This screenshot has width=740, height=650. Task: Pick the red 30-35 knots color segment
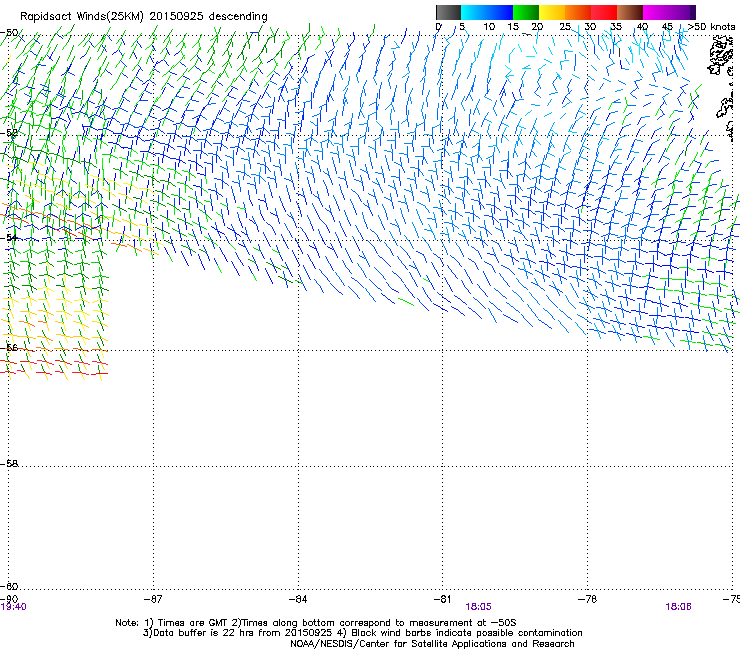coord(604,12)
